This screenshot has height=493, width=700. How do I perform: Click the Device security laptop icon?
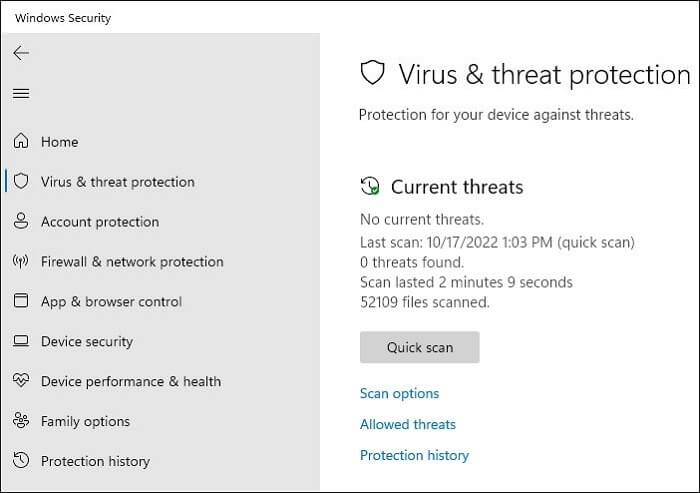[21, 342]
